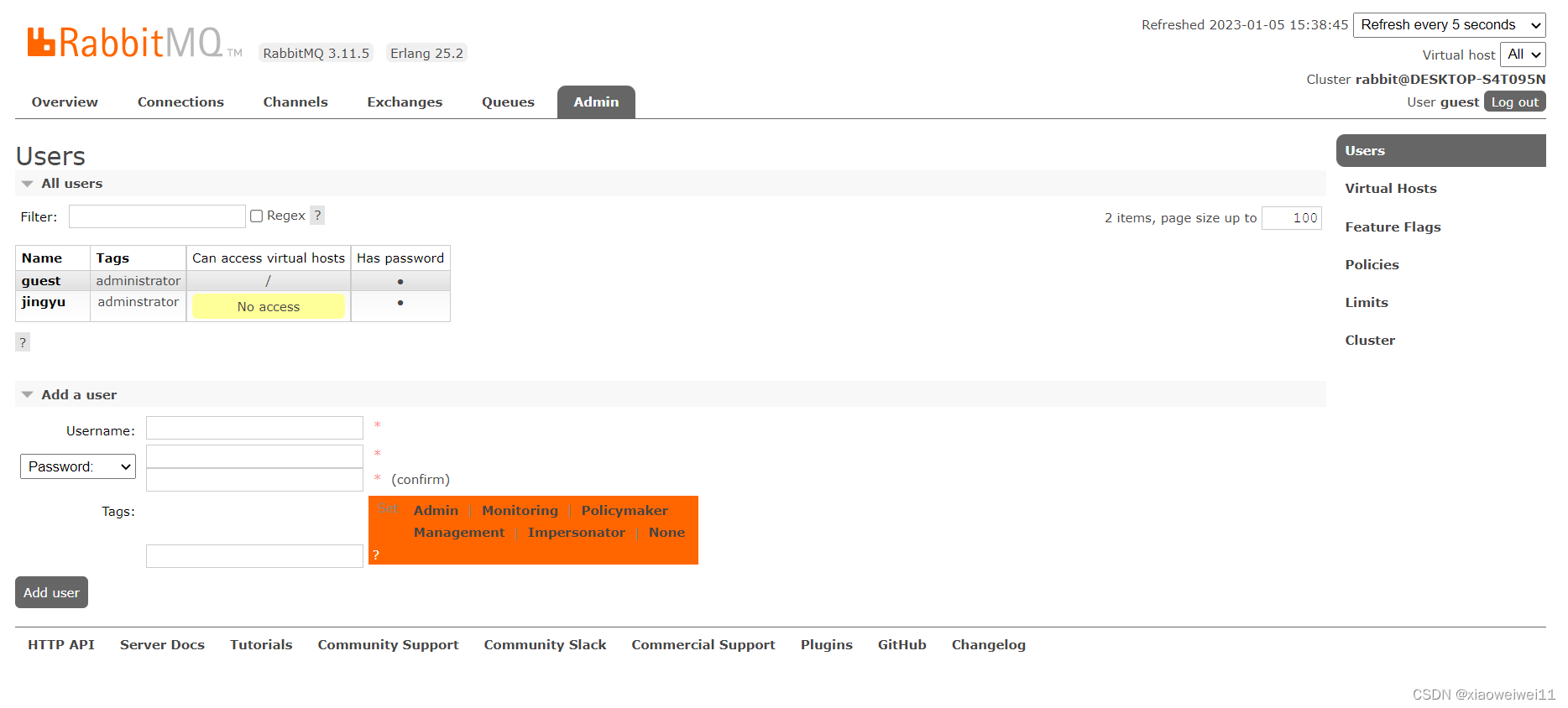The image size is (1568, 708).
Task: Open Cluster in the sidebar
Action: pos(1370,341)
